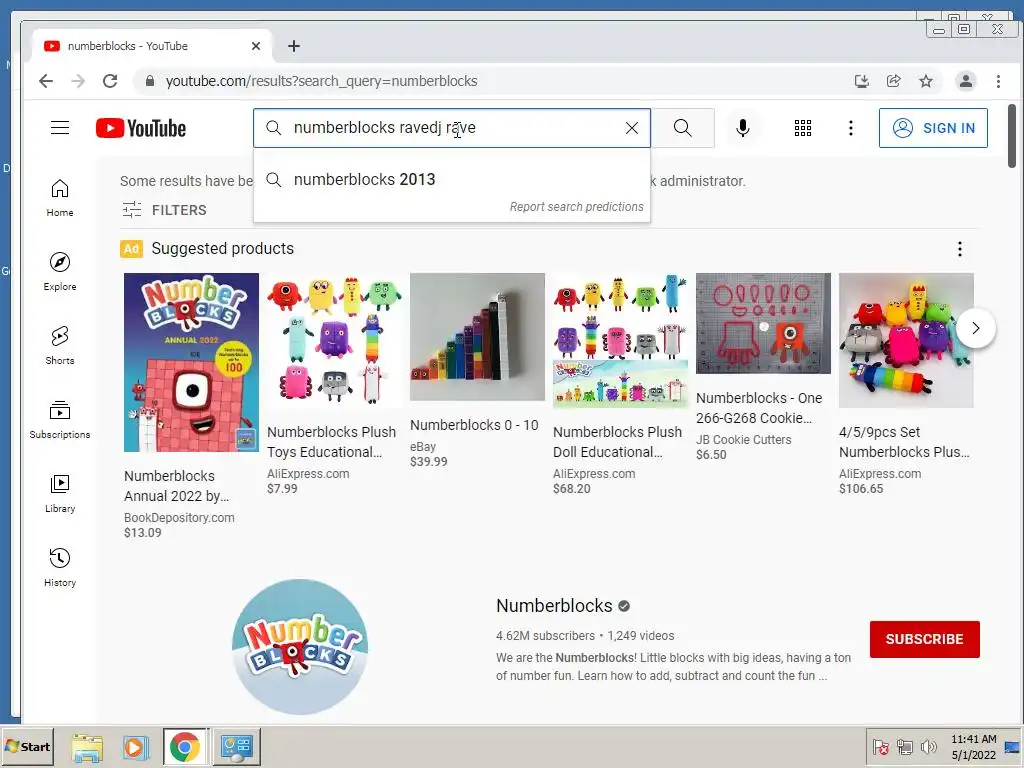The width and height of the screenshot is (1024, 768).
Task: Click the Numberblocks channel avatar
Action: (300, 647)
